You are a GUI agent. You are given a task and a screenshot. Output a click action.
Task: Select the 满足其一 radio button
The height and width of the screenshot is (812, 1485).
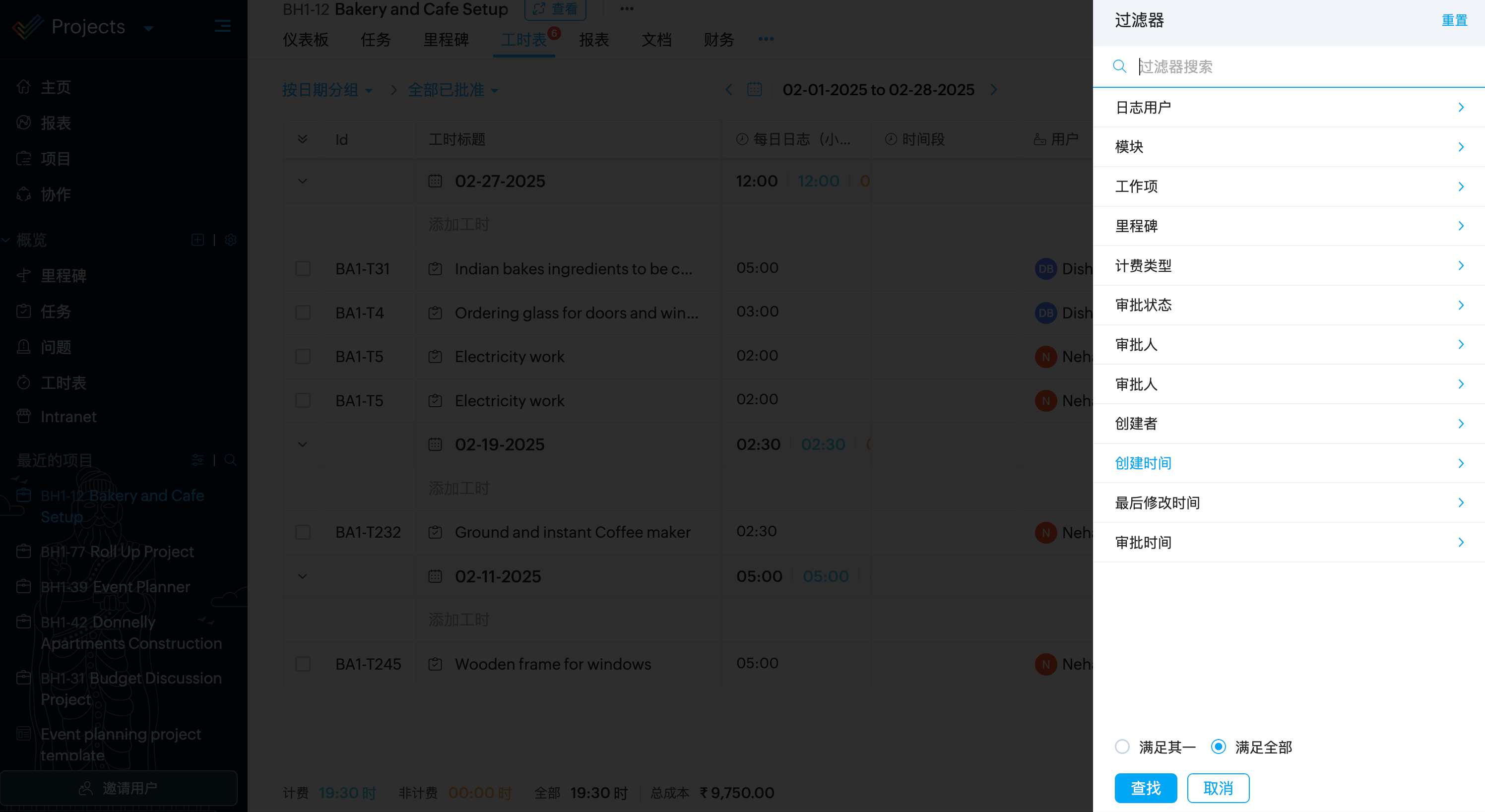coord(1122,747)
